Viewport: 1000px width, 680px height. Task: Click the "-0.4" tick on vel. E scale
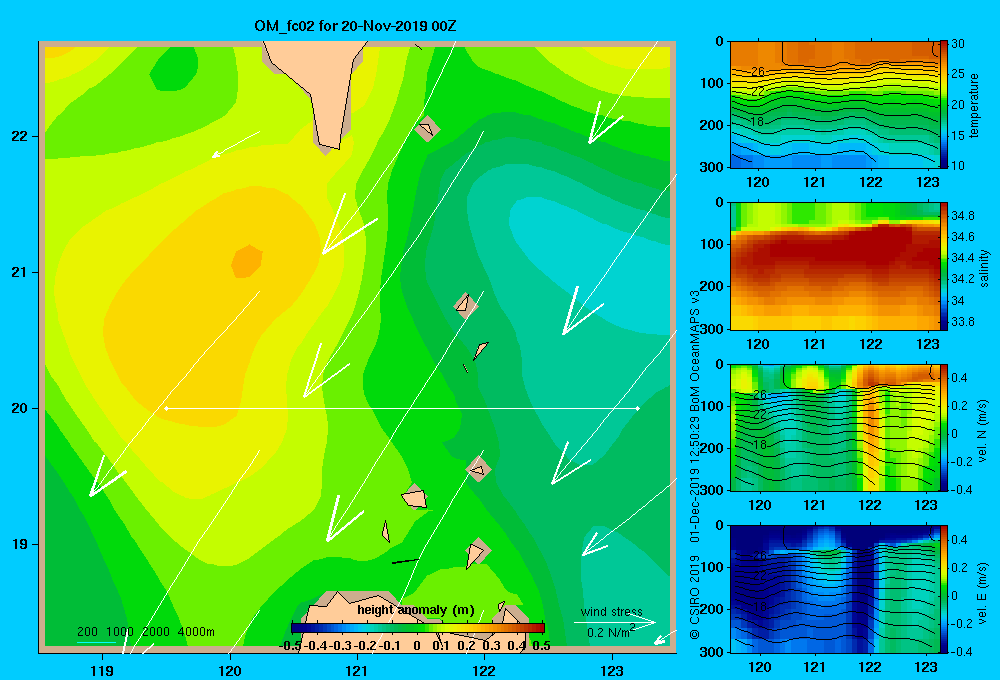click(961, 651)
